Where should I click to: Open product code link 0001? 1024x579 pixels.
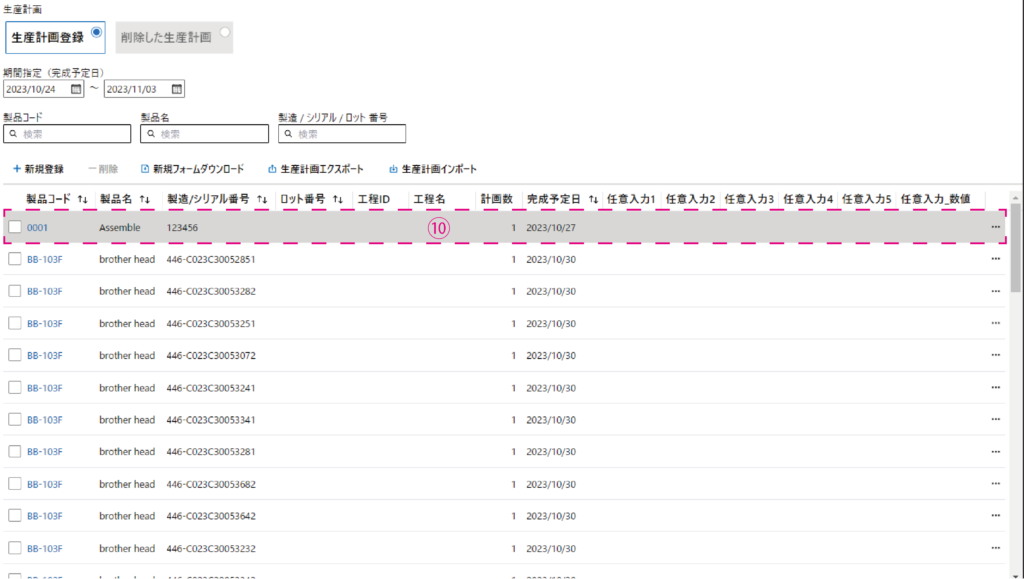37,227
